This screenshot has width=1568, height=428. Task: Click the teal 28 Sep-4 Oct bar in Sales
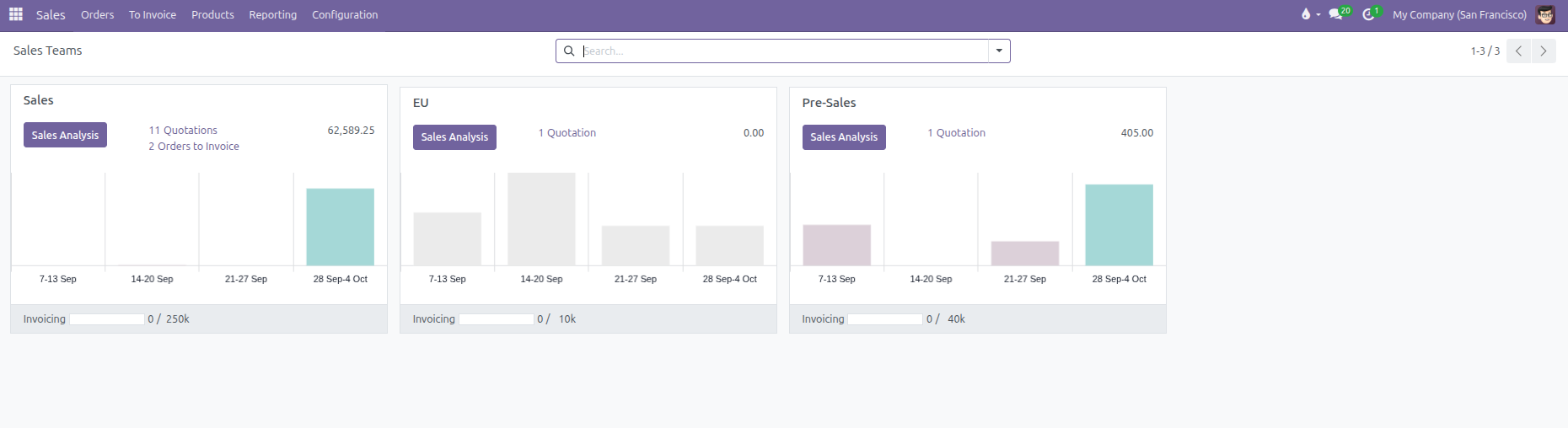340,227
